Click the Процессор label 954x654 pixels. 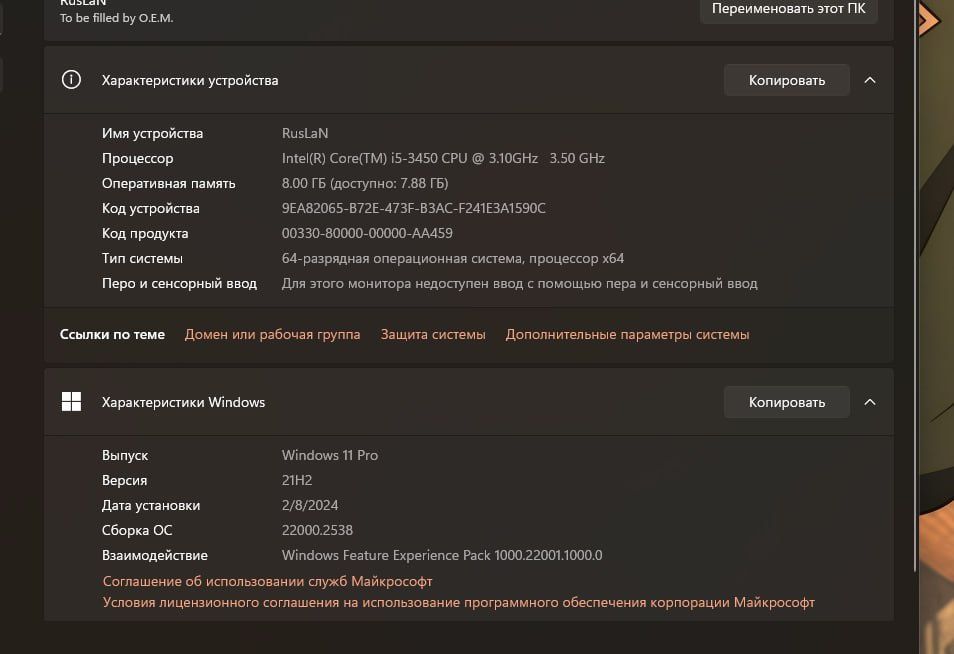[138, 158]
